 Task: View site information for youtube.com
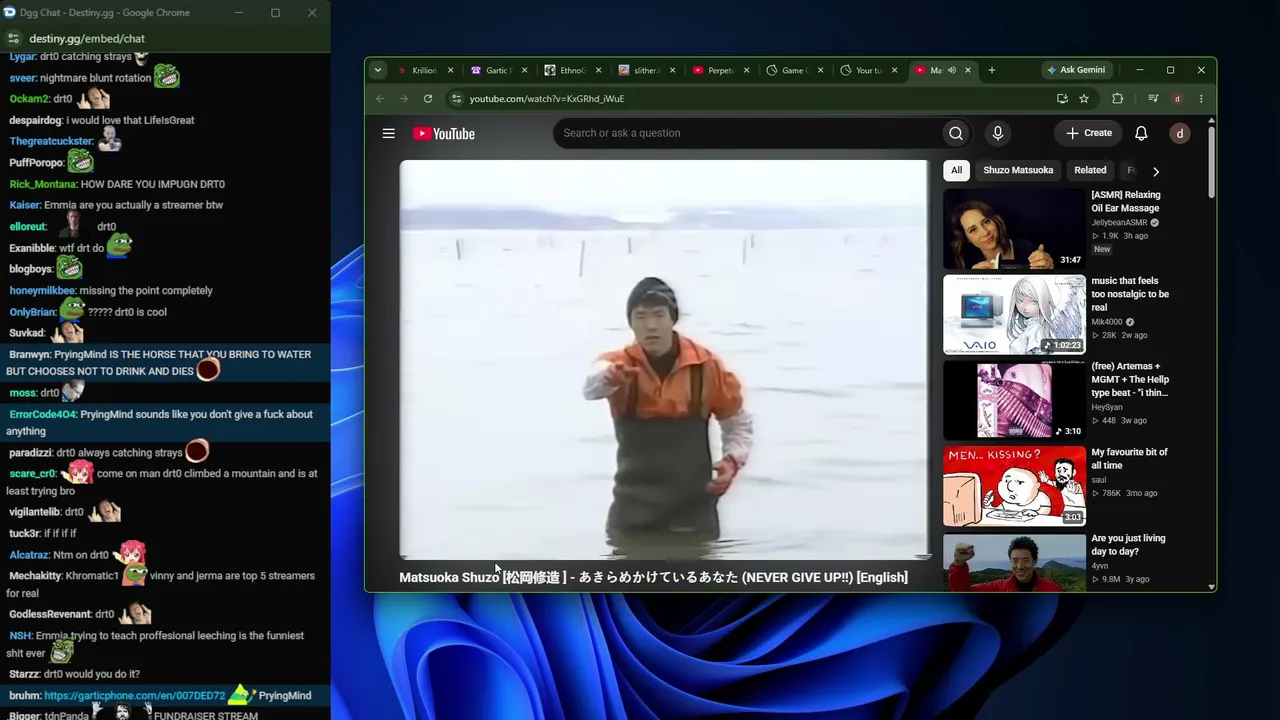pos(457,99)
